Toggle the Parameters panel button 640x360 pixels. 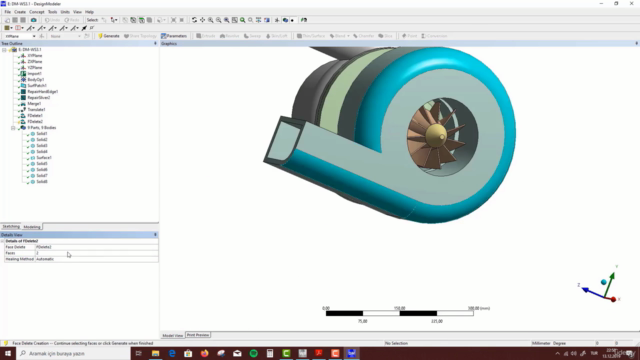pos(174,36)
